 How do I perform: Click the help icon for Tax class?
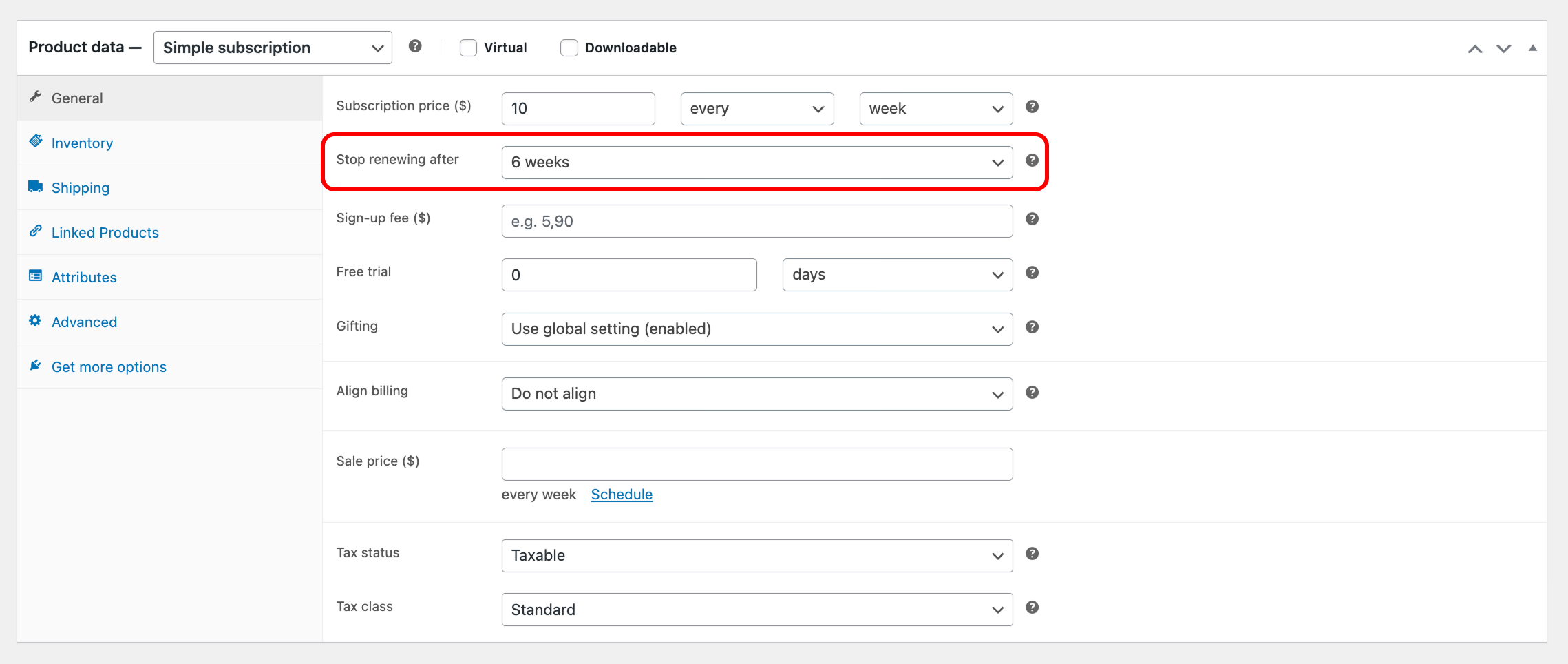click(1032, 608)
